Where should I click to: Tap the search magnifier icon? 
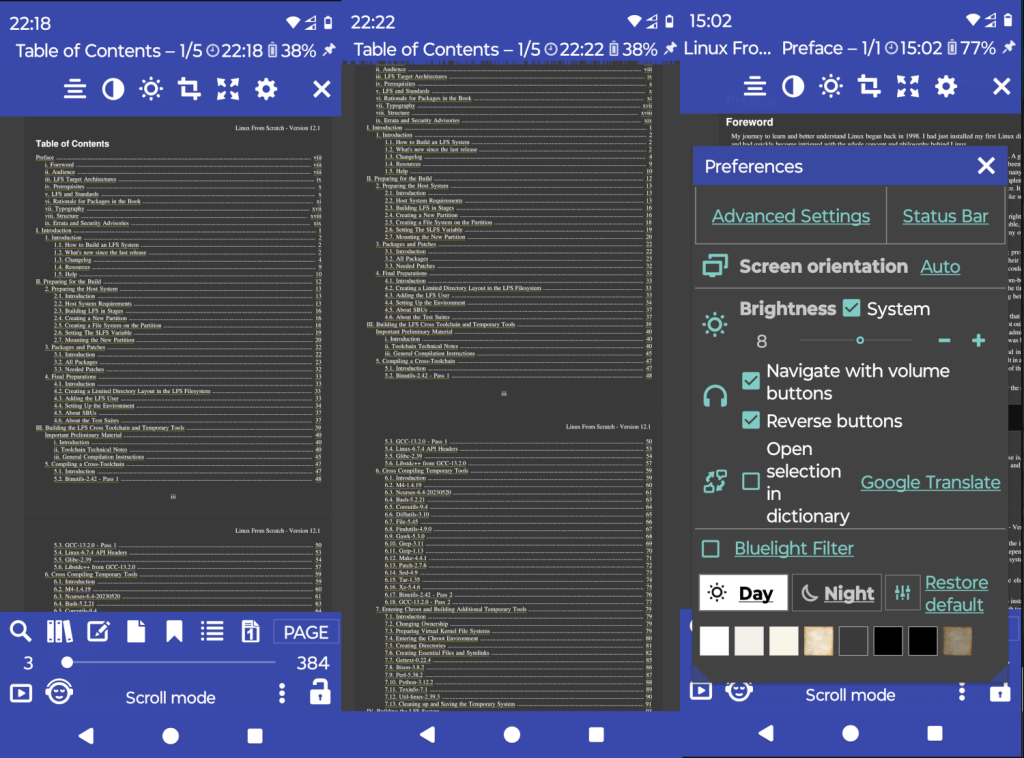[21, 631]
